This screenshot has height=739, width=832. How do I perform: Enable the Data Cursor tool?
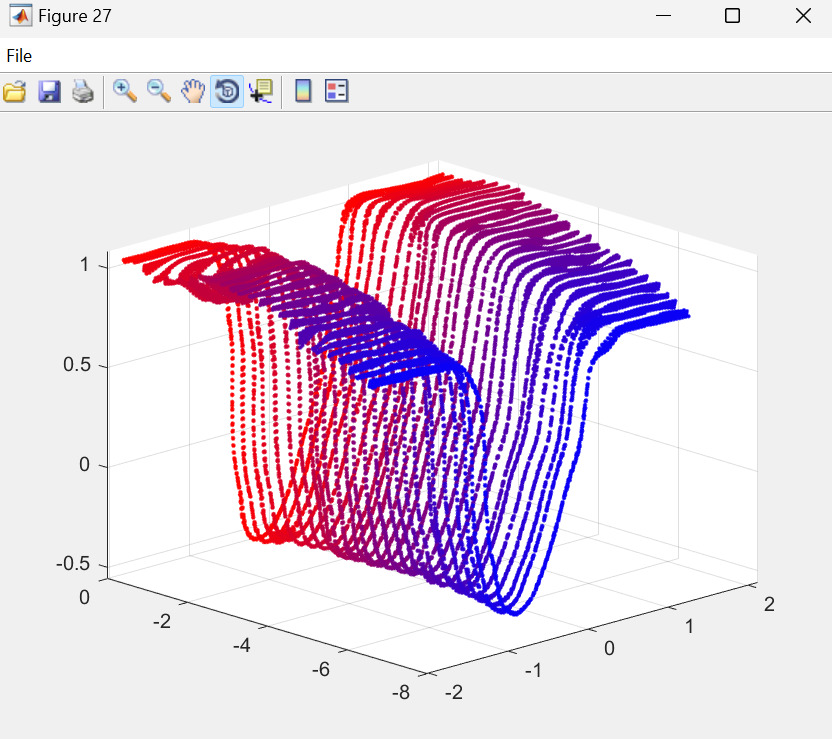[x=261, y=92]
